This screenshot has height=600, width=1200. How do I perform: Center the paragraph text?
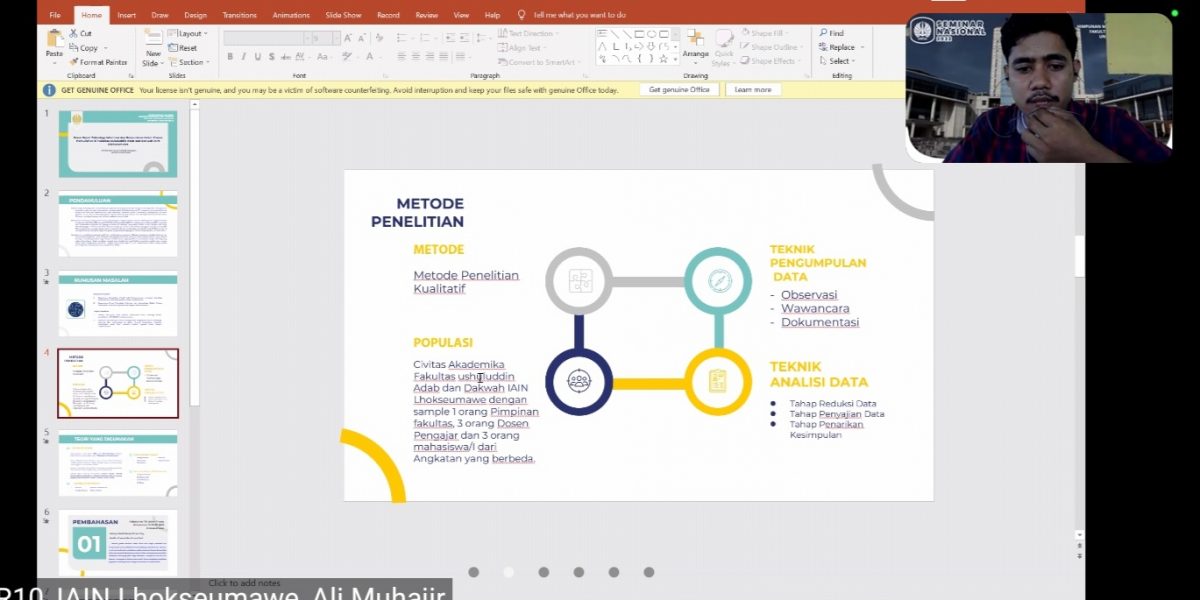pyautogui.click(x=415, y=57)
